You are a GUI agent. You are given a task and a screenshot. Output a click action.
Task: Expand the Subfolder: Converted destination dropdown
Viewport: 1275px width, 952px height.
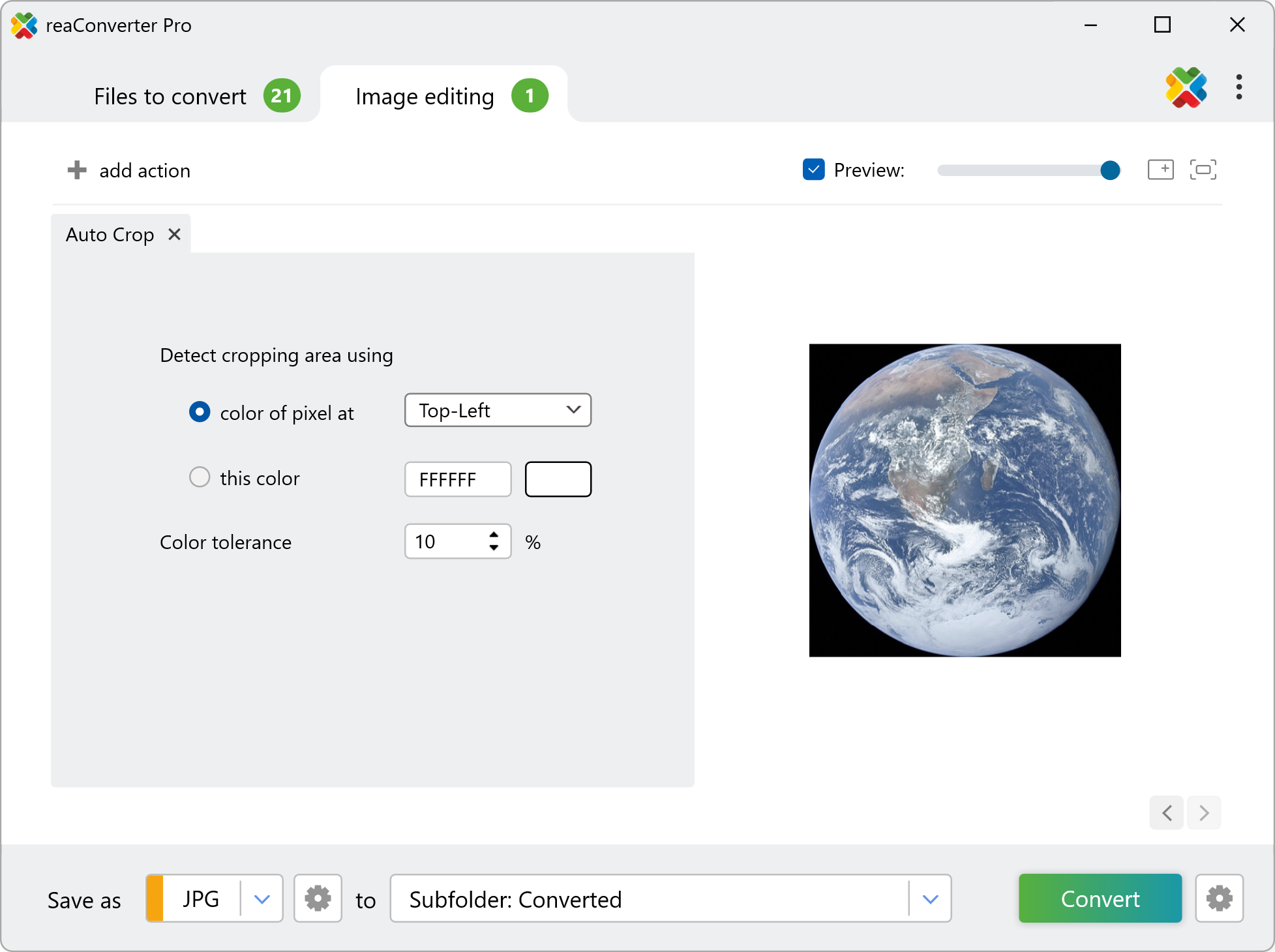930,899
